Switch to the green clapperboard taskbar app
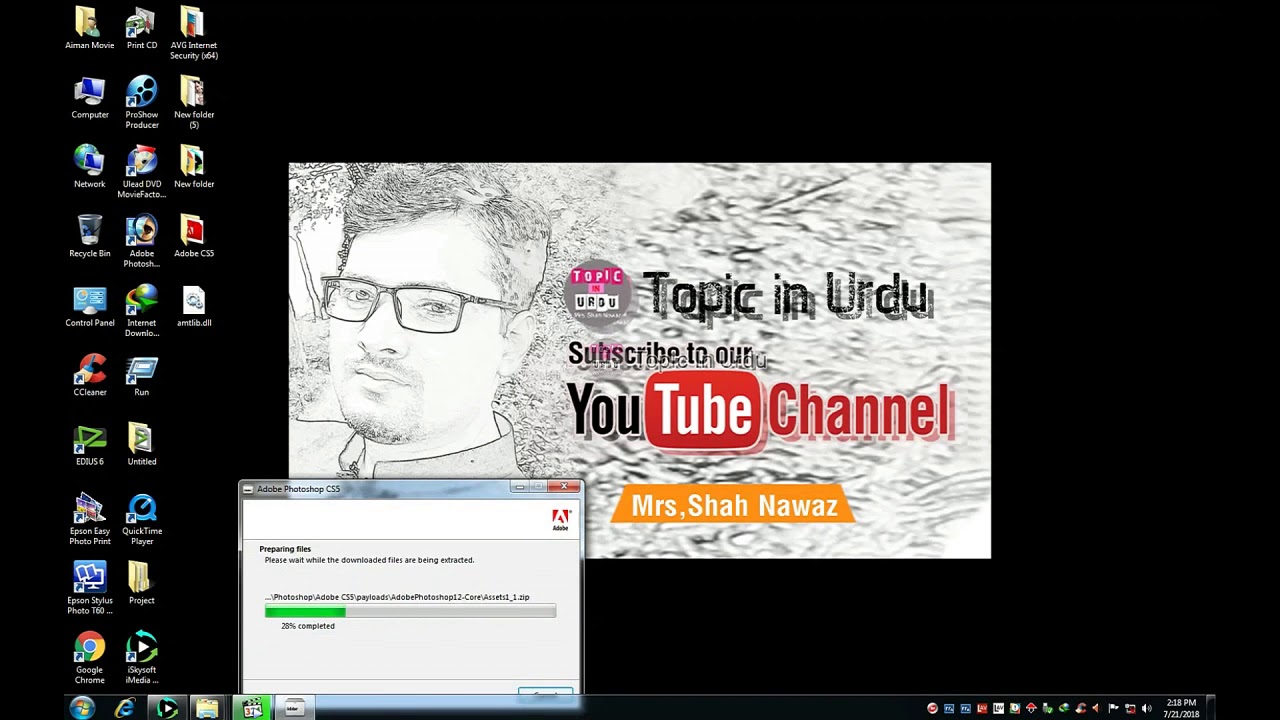Image resolution: width=1280 pixels, height=720 pixels. tap(253, 708)
